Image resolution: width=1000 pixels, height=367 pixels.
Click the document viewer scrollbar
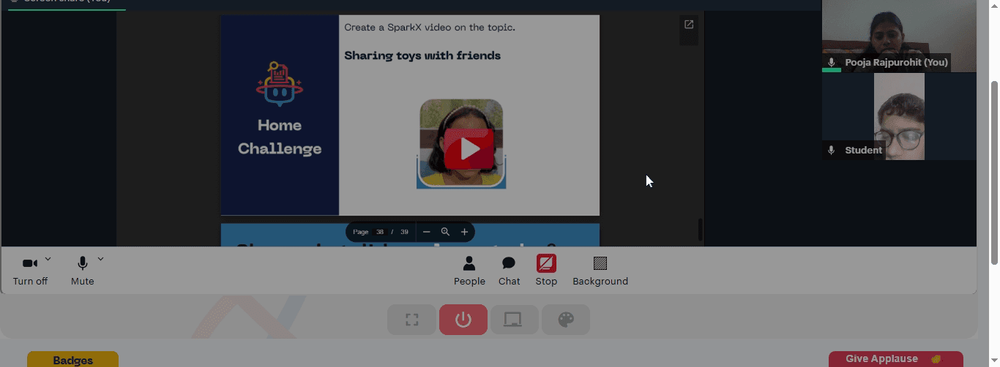(x=700, y=230)
